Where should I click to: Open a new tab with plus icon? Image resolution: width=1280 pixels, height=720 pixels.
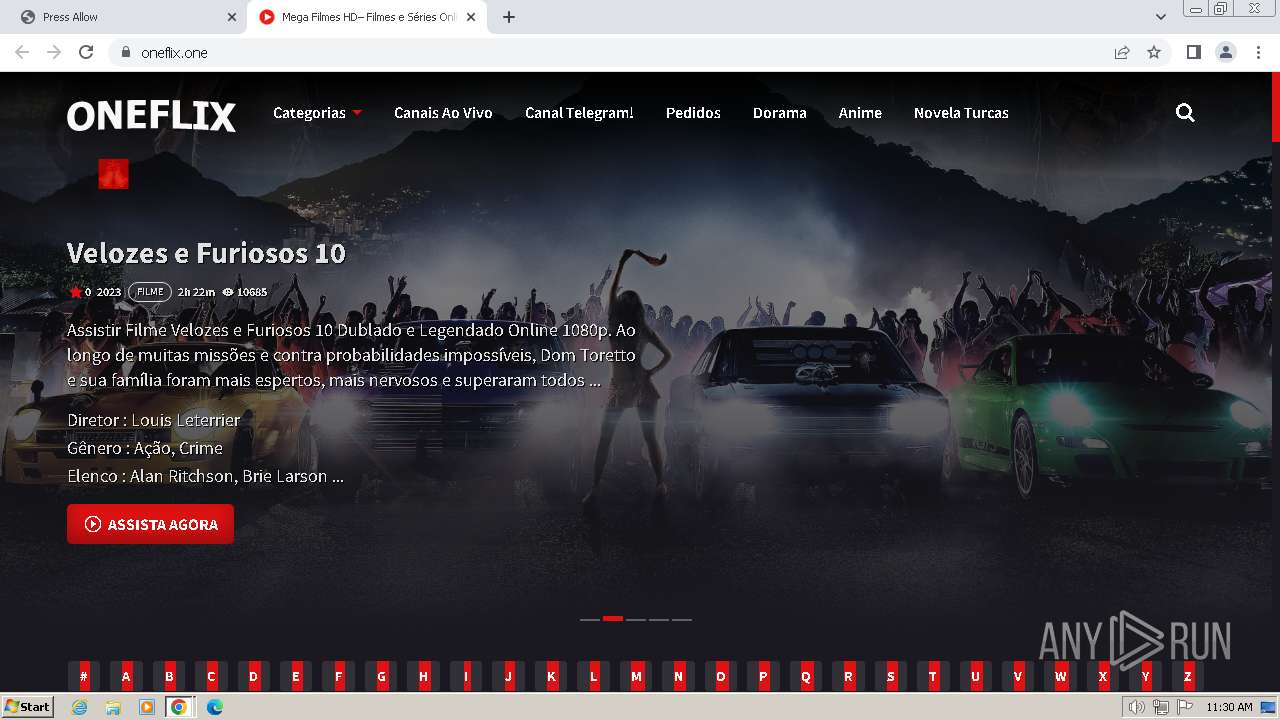509,17
